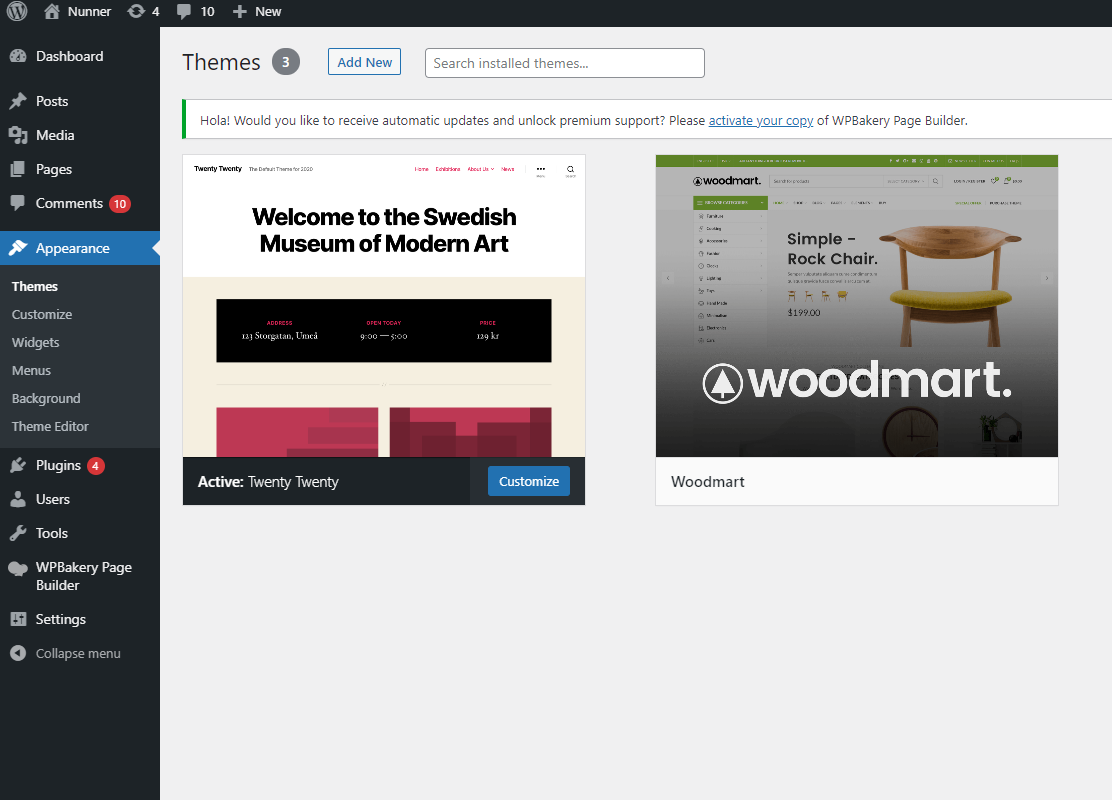1112x800 pixels.
Task: Click the Dashboard gauge icon
Action: point(18,56)
